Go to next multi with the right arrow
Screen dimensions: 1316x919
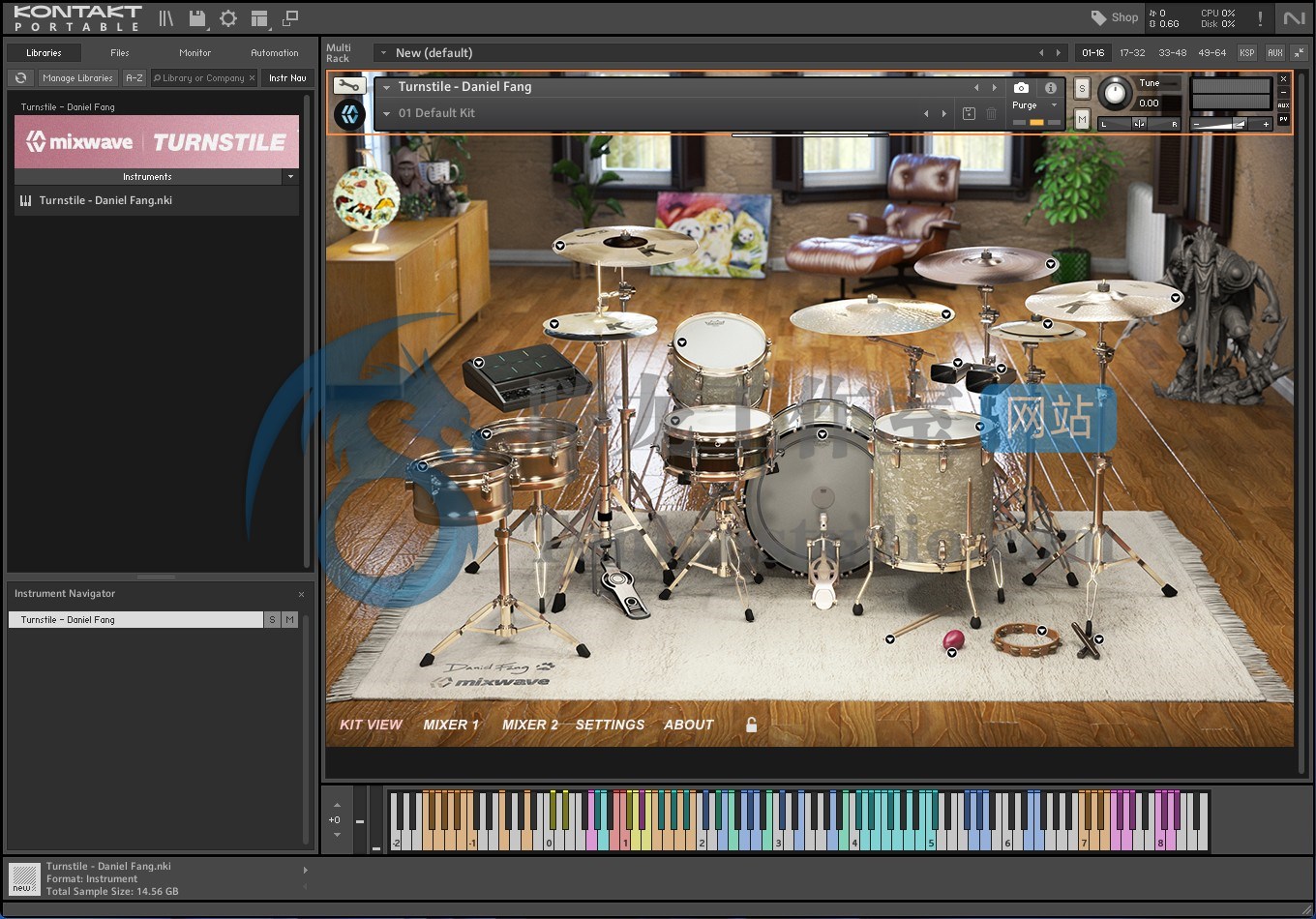[1058, 53]
